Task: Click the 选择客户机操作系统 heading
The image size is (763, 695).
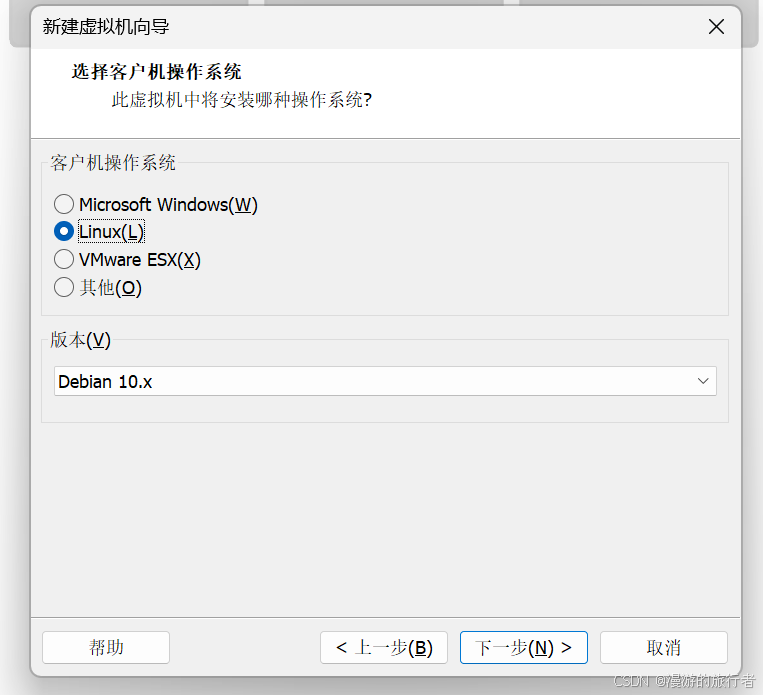Action: coord(156,72)
